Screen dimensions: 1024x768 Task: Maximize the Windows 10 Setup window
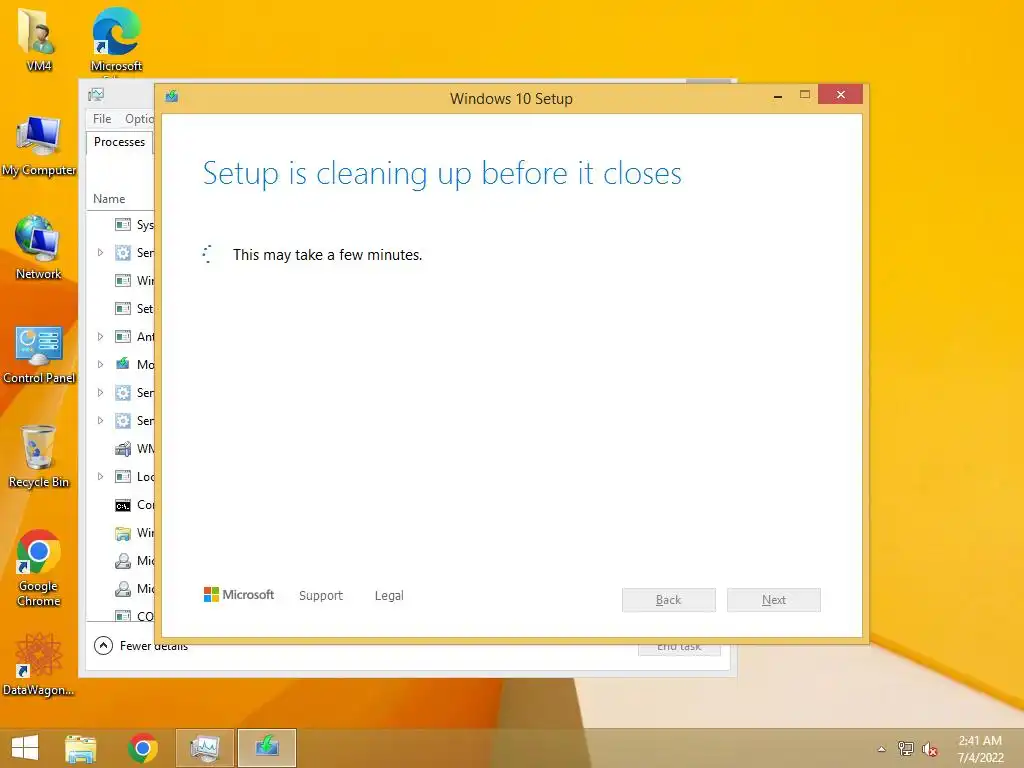pos(805,95)
